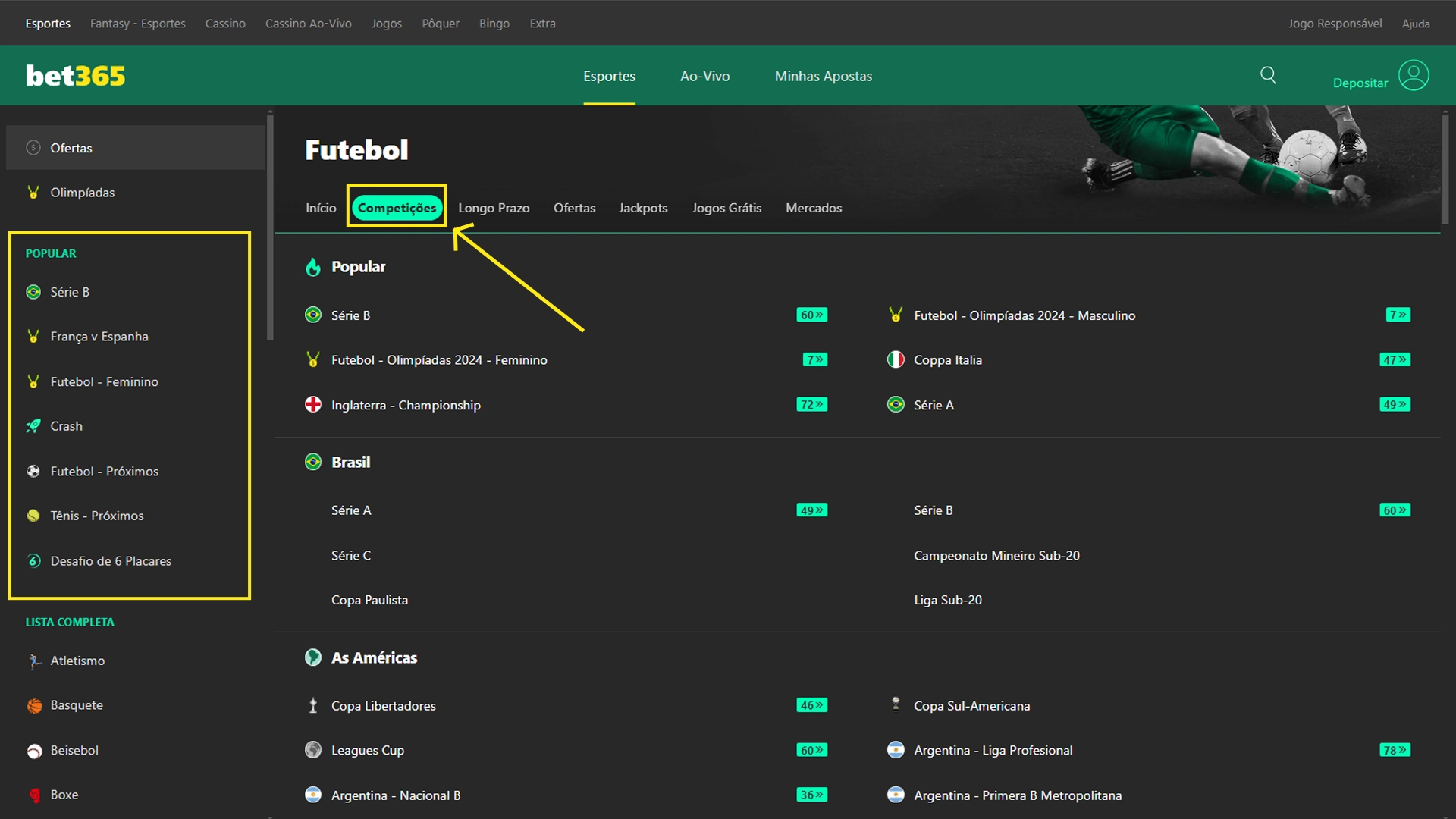The height and width of the screenshot is (819, 1456).
Task: Click the bet365 logo
Action: pyautogui.click(x=75, y=76)
